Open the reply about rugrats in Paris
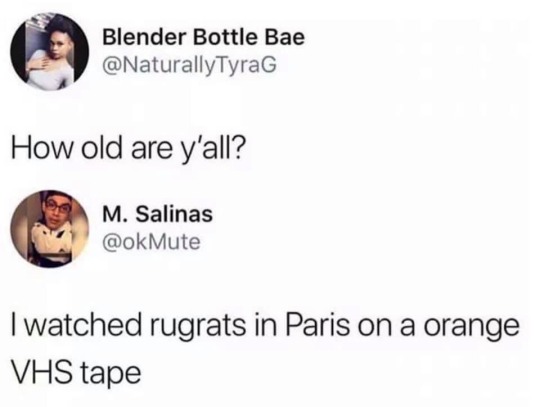Screen dimensions: 540x407 (265, 349)
